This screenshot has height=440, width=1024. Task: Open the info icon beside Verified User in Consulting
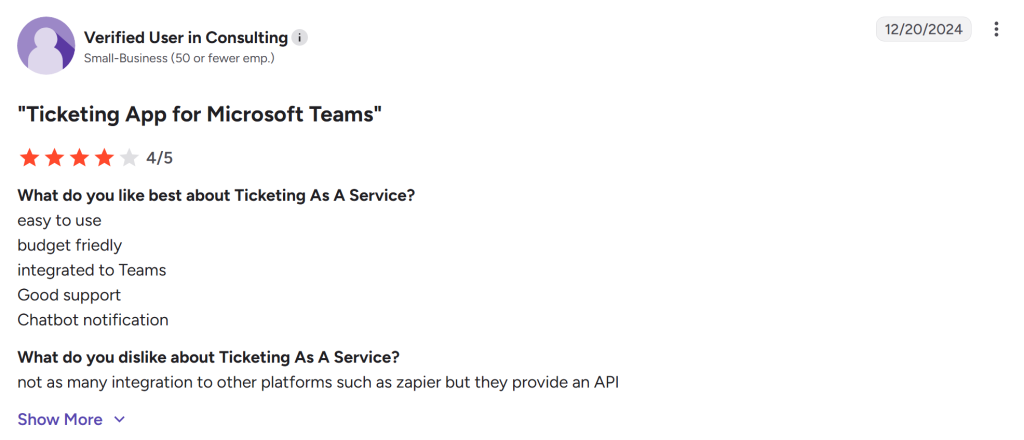coord(299,38)
